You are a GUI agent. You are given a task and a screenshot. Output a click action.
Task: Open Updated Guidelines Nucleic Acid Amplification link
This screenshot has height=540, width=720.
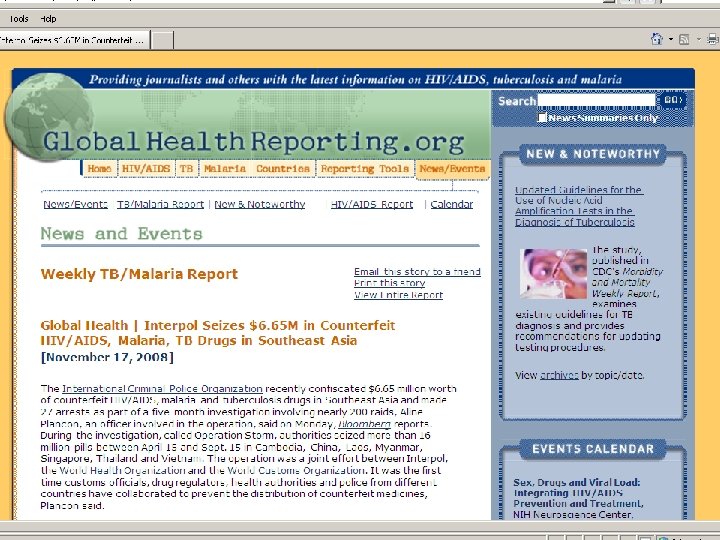[578, 206]
